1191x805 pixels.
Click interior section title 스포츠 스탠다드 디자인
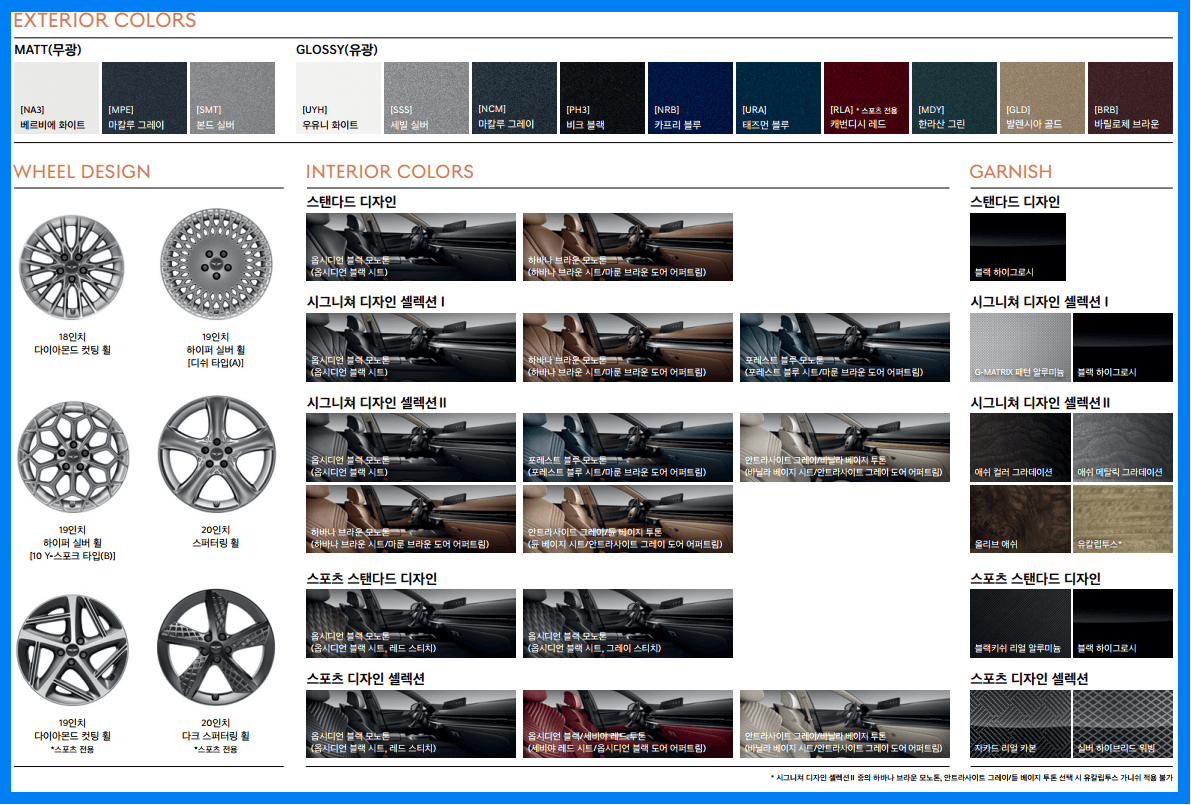point(372,579)
